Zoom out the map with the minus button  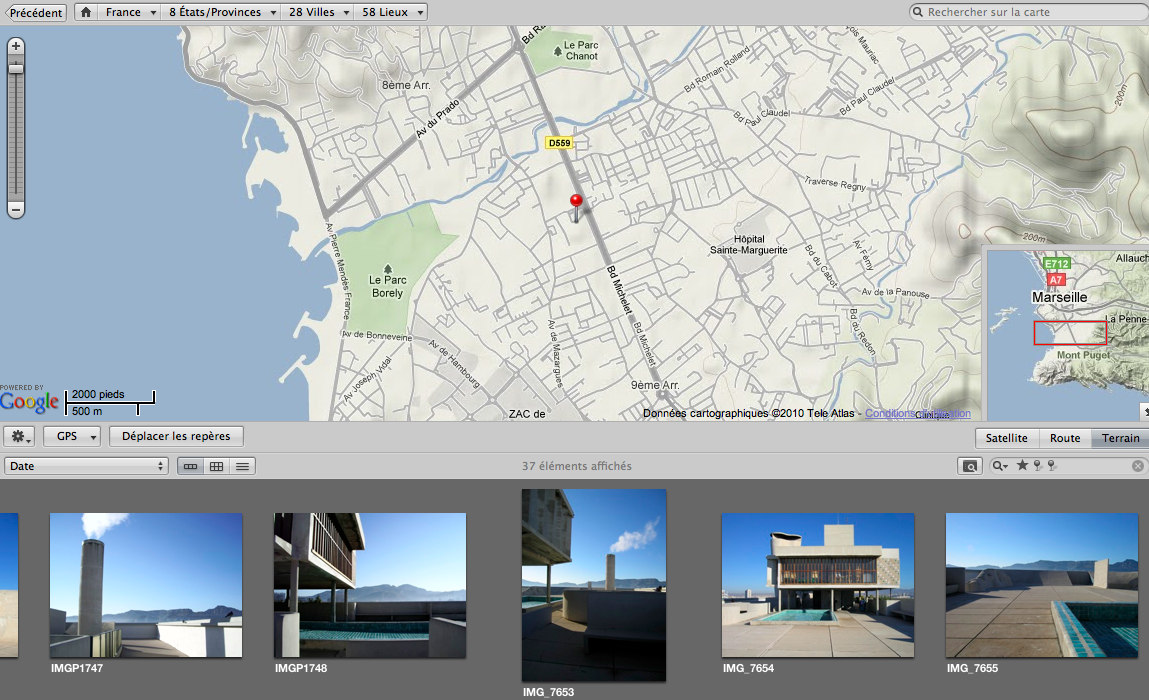(x=16, y=210)
